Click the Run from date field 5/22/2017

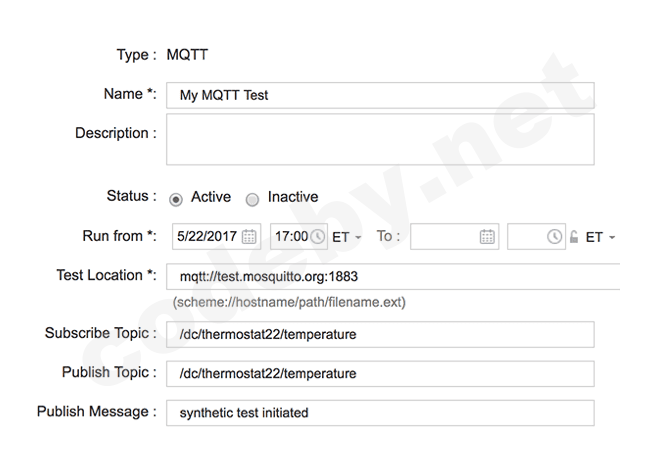[x=206, y=237]
